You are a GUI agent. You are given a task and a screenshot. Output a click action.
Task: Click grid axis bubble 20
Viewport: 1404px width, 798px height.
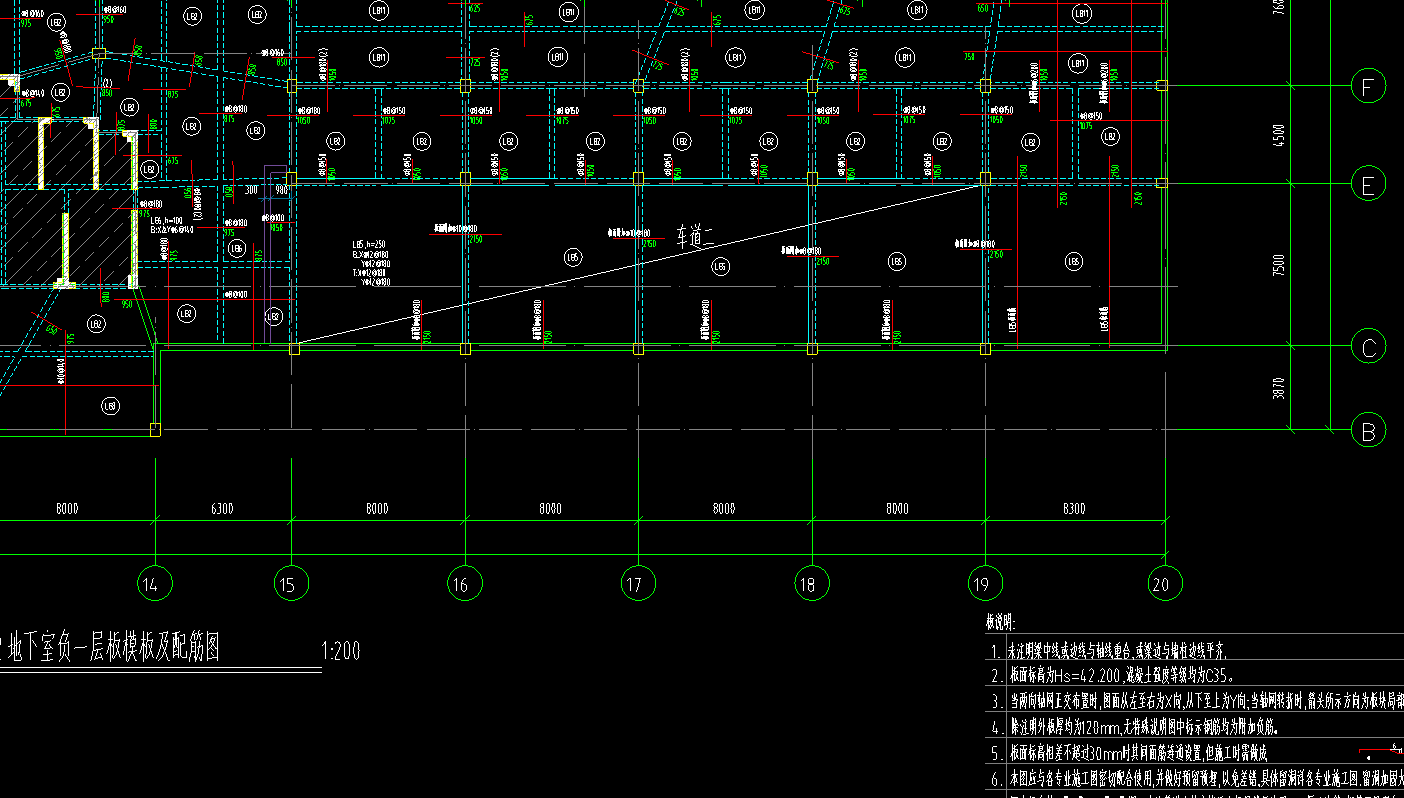coord(1166,583)
